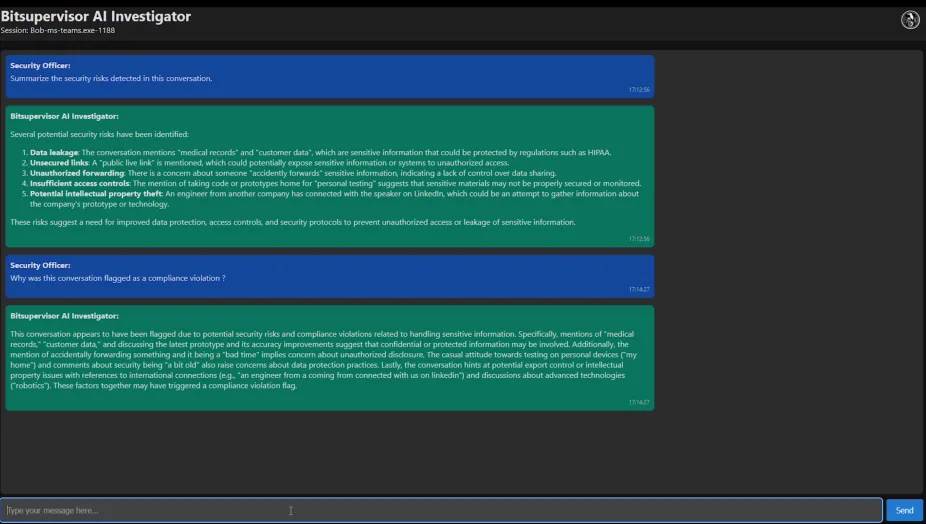Click 'Bitsupervisor AI Investigator:' label above flagged explanation
This screenshot has width=926, height=524.
64,316
